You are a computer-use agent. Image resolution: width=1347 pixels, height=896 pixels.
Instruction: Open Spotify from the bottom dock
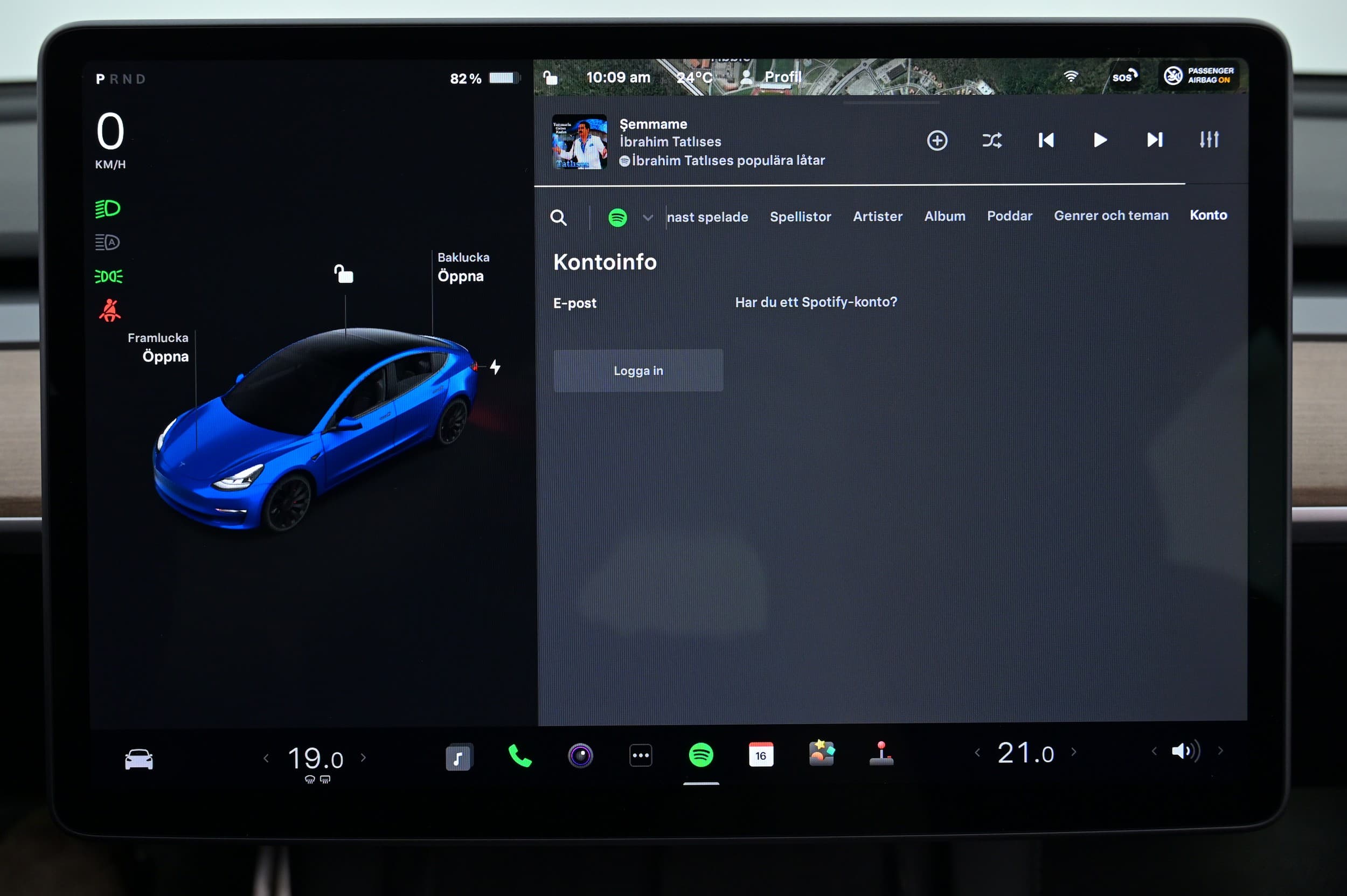(700, 755)
